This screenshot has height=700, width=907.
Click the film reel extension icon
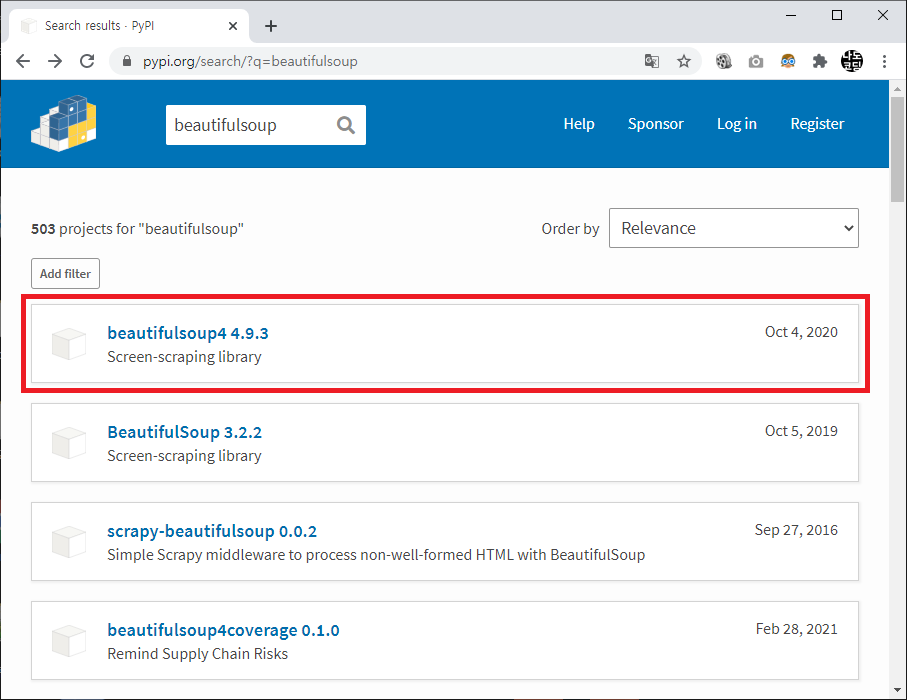tap(724, 61)
